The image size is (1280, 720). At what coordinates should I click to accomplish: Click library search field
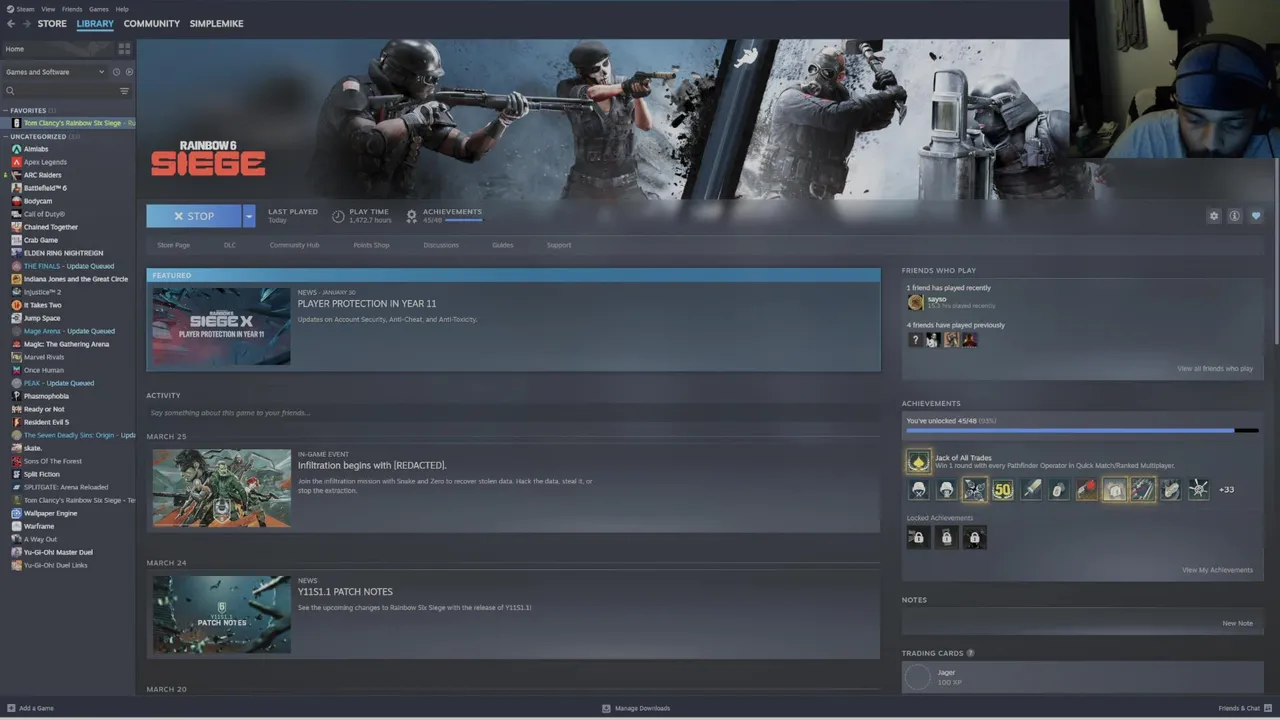pyautogui.click(x=60, y=91)
